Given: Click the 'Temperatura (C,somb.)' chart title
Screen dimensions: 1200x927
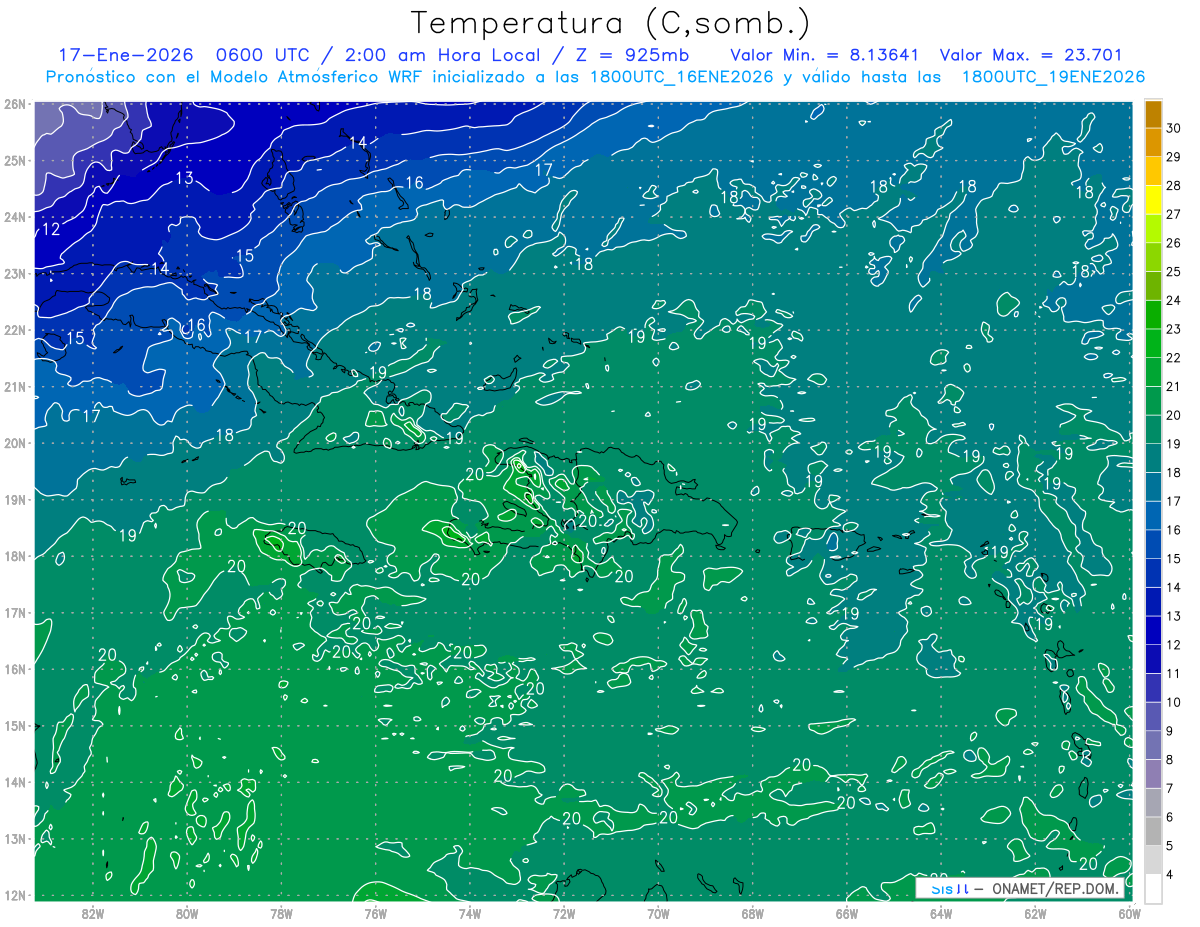Looking at the screenshot, I should click(x=610, y=24).
